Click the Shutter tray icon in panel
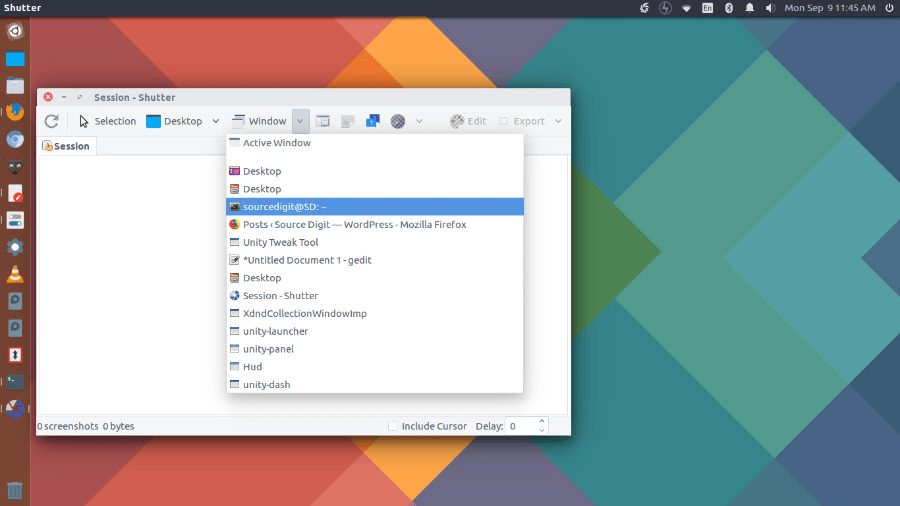This screenshot has width=900, height=506. (644, 8)
